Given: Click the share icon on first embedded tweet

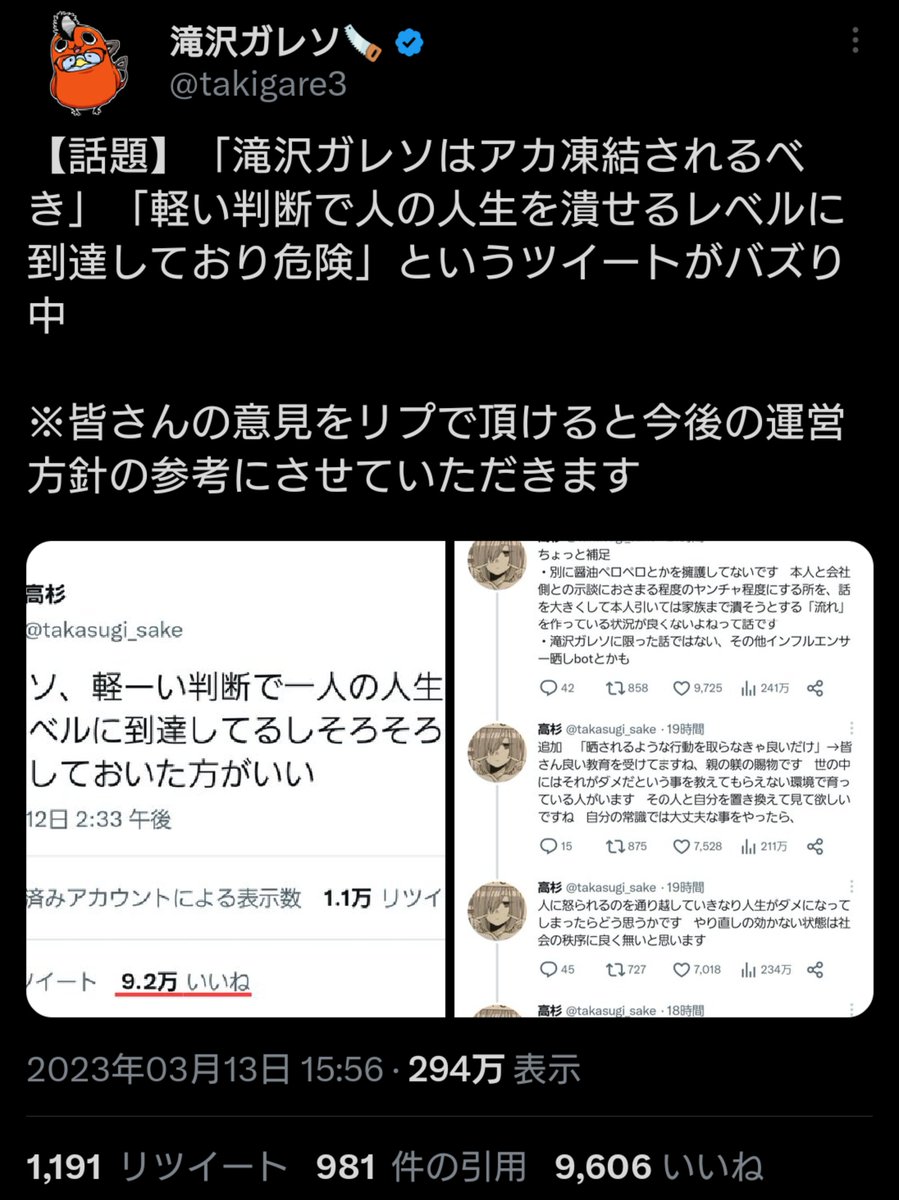Looking at the screenshot, I should coord(815,688).
